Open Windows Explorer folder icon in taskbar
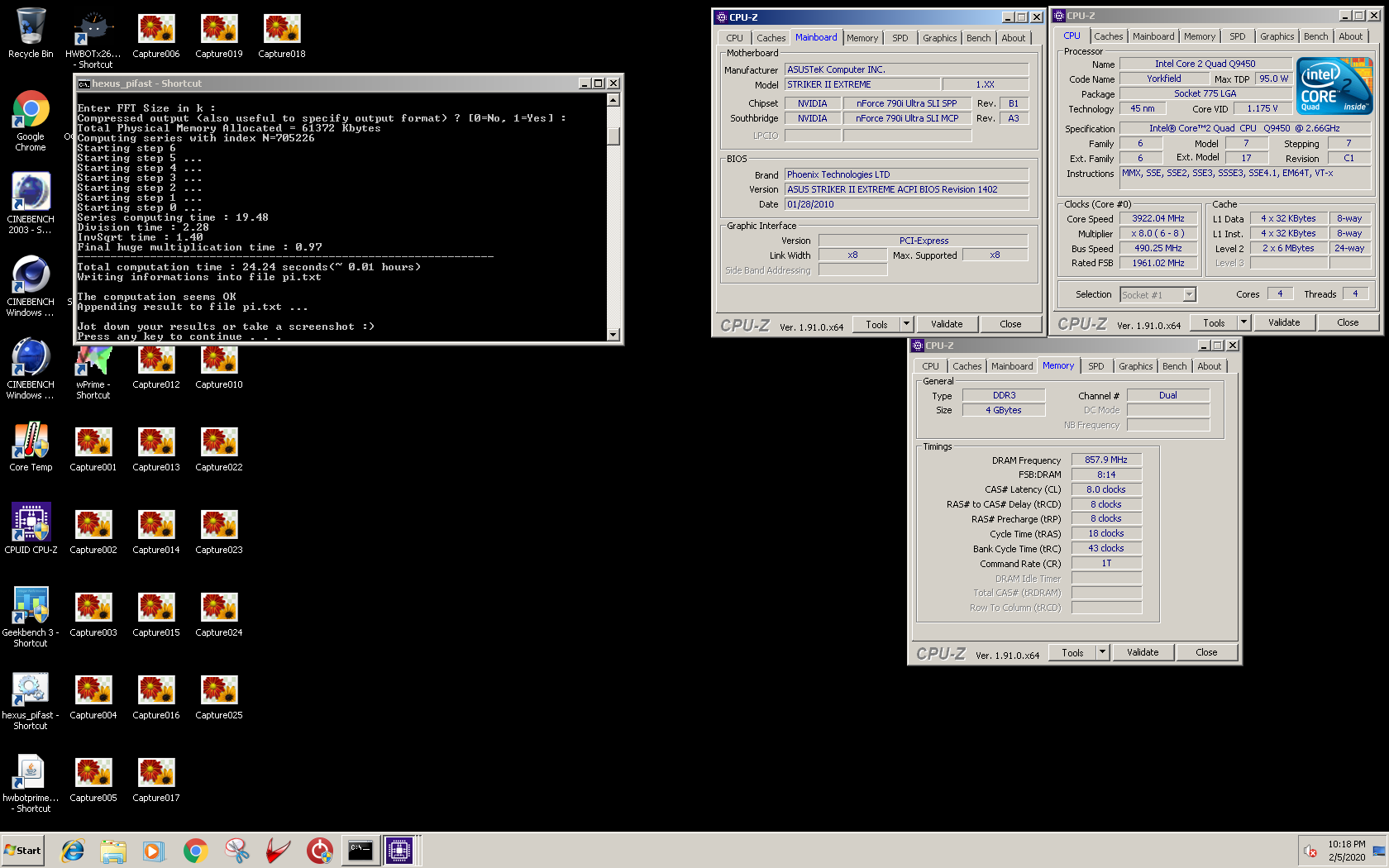Screen dimensions: 1389x868 click(x=113, y=850)
